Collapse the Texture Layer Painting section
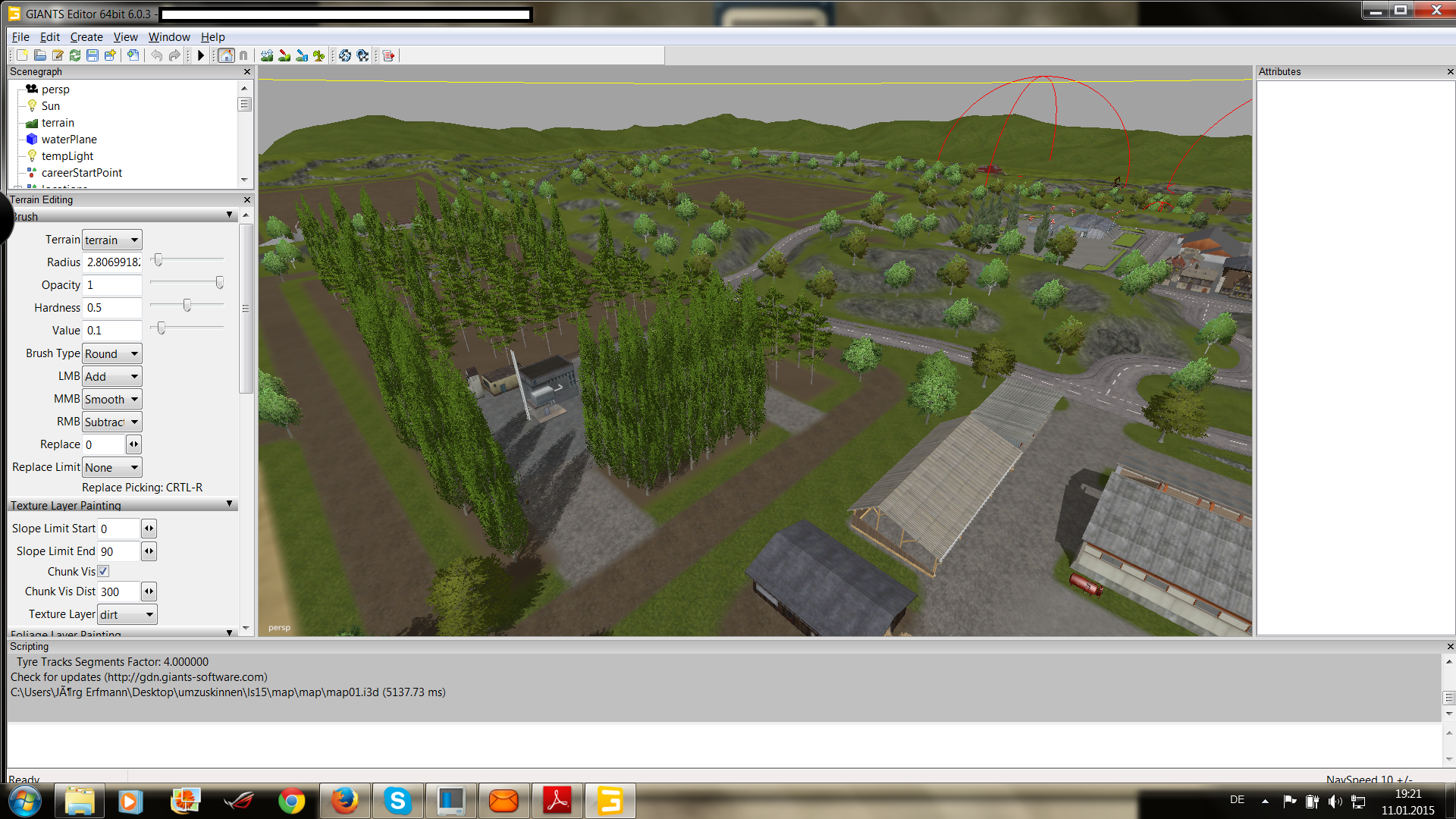1456x819 pixels. click(x=229, y=504)
